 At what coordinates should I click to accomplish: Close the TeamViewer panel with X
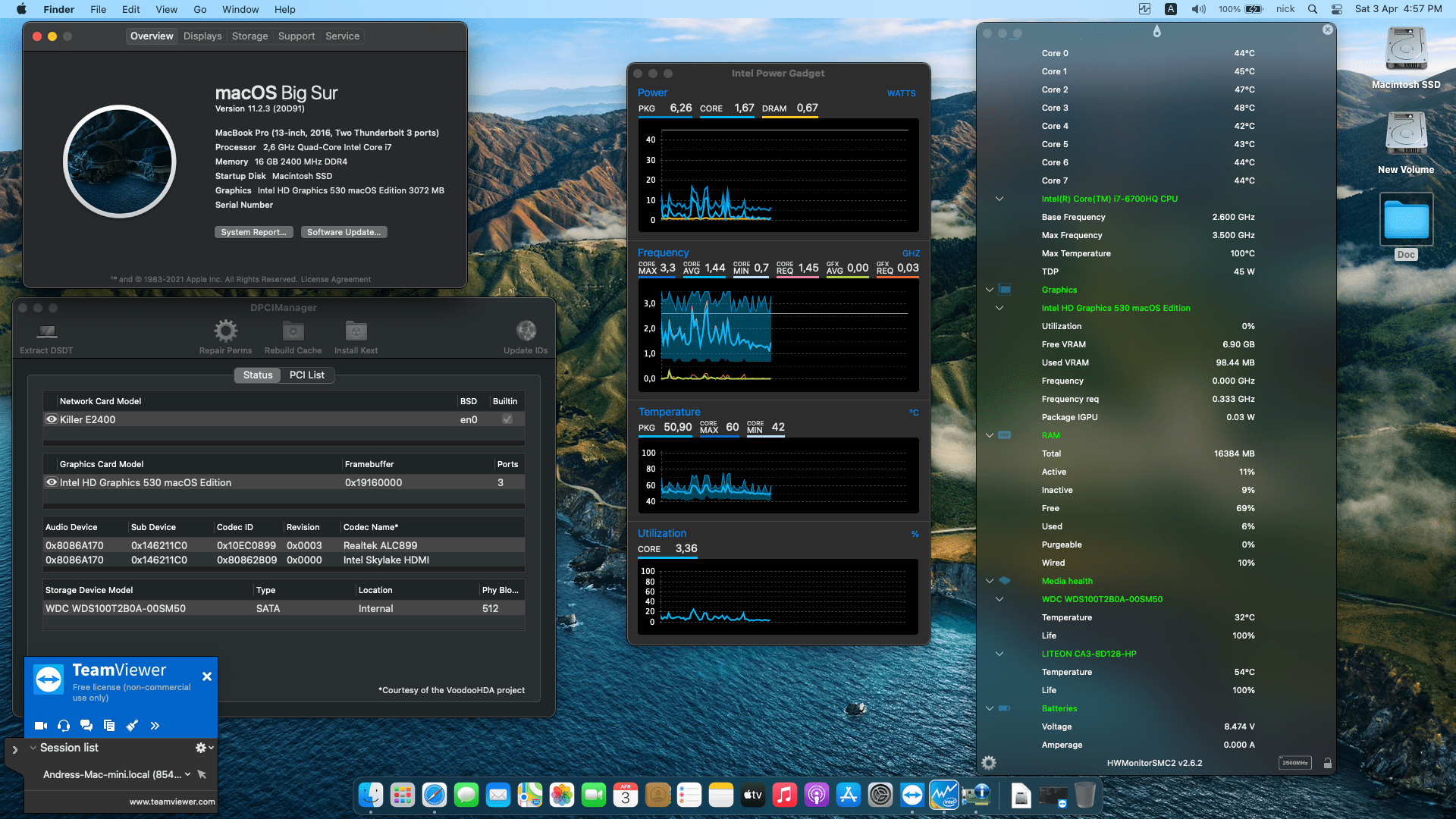tap(206, 676)
